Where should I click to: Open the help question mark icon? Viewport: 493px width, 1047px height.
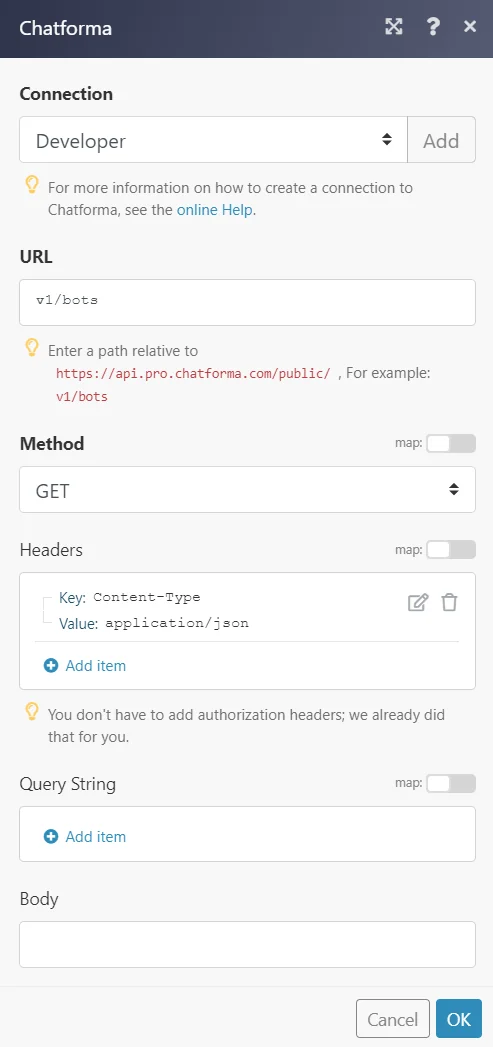[433, 27]
